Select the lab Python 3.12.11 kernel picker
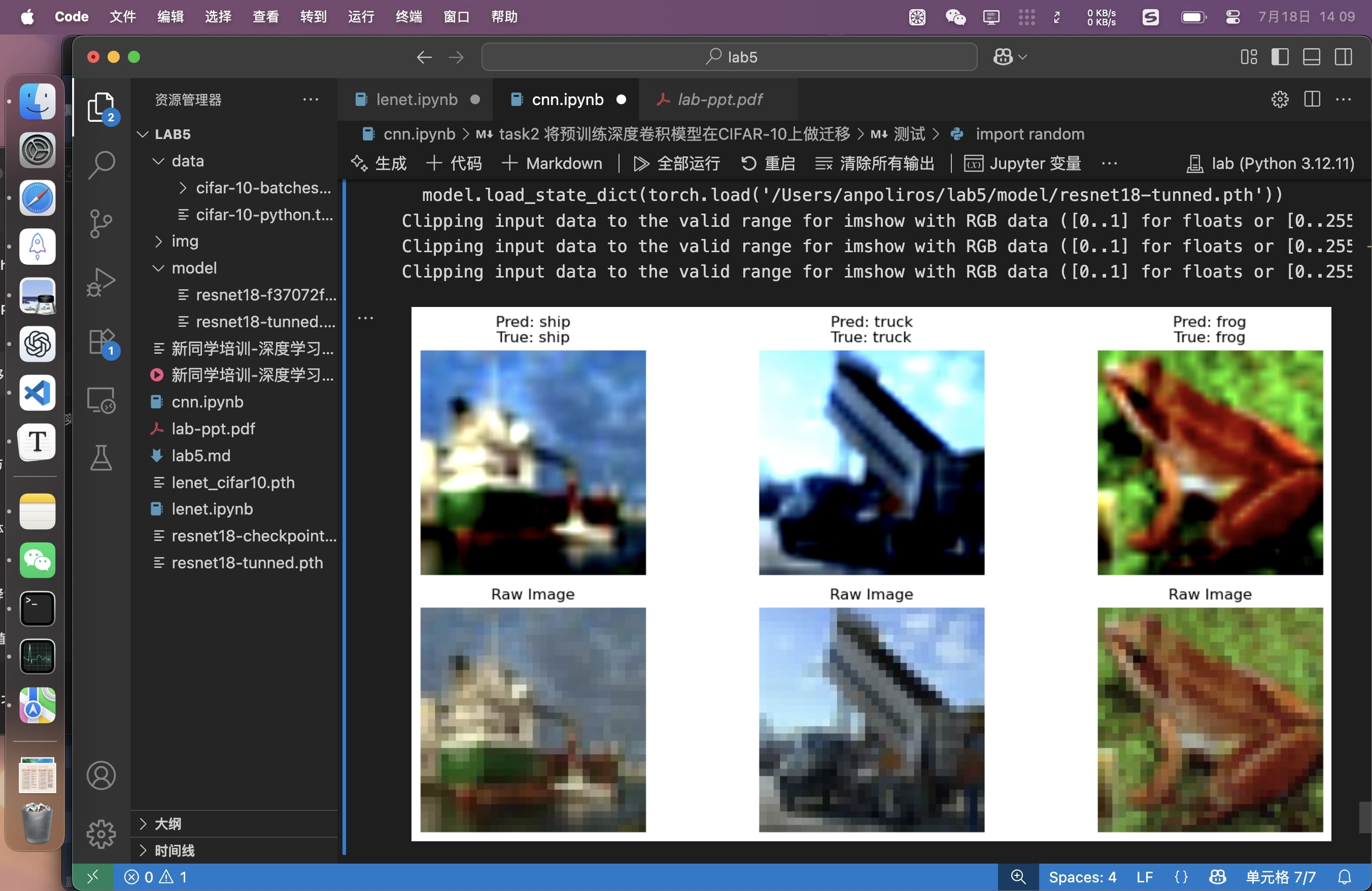The width and height of the screenshot is (1372, 891). [x=1271, y=164]
